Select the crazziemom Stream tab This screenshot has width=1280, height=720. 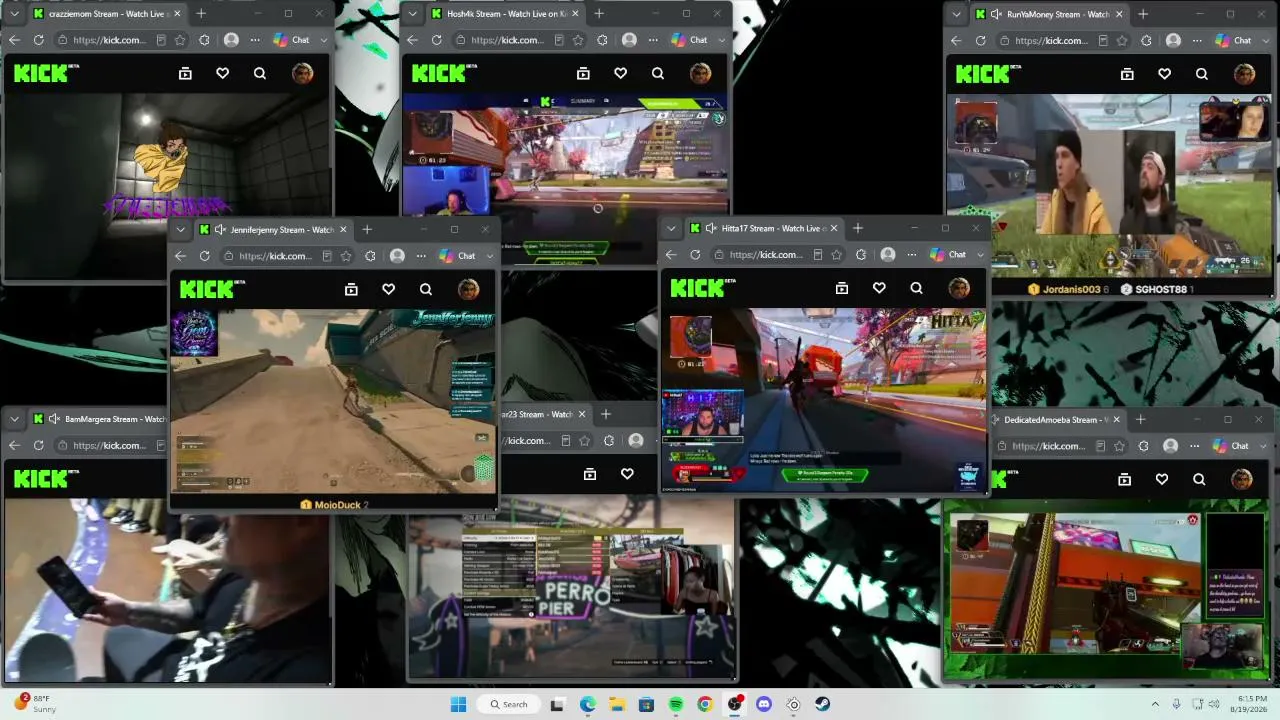click(x=106, y=14)
